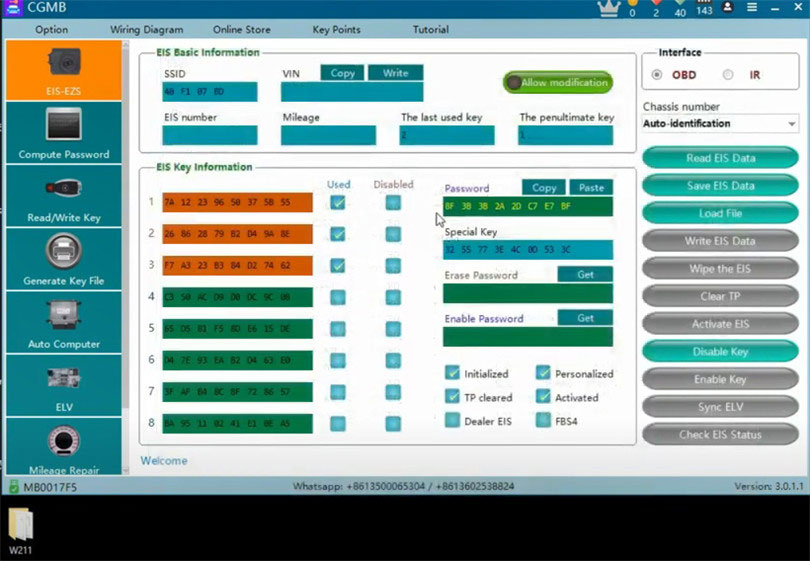
Task: Open the Wiring Diagram menu
Action: tap(147, 29)
